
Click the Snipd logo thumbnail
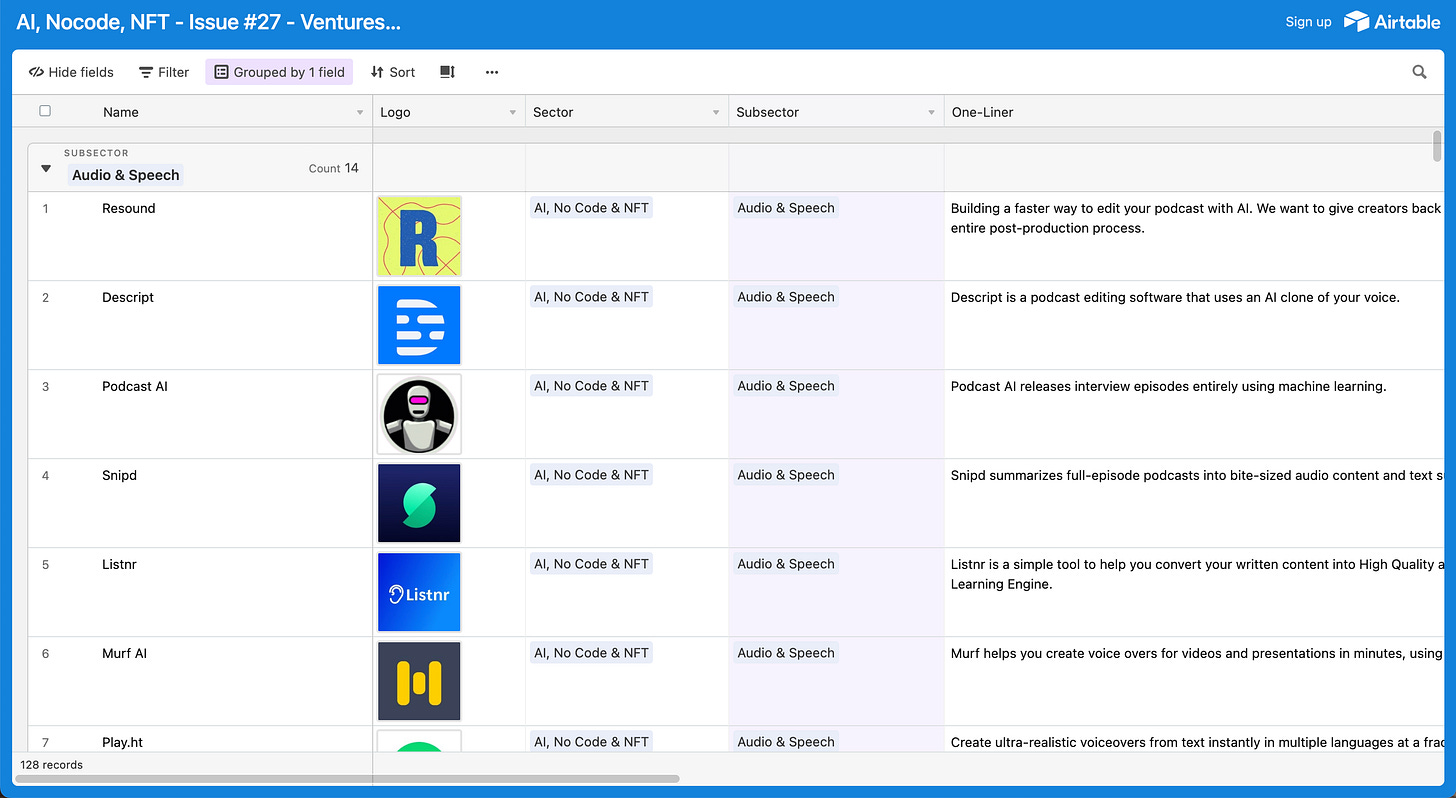coord(419,503)
